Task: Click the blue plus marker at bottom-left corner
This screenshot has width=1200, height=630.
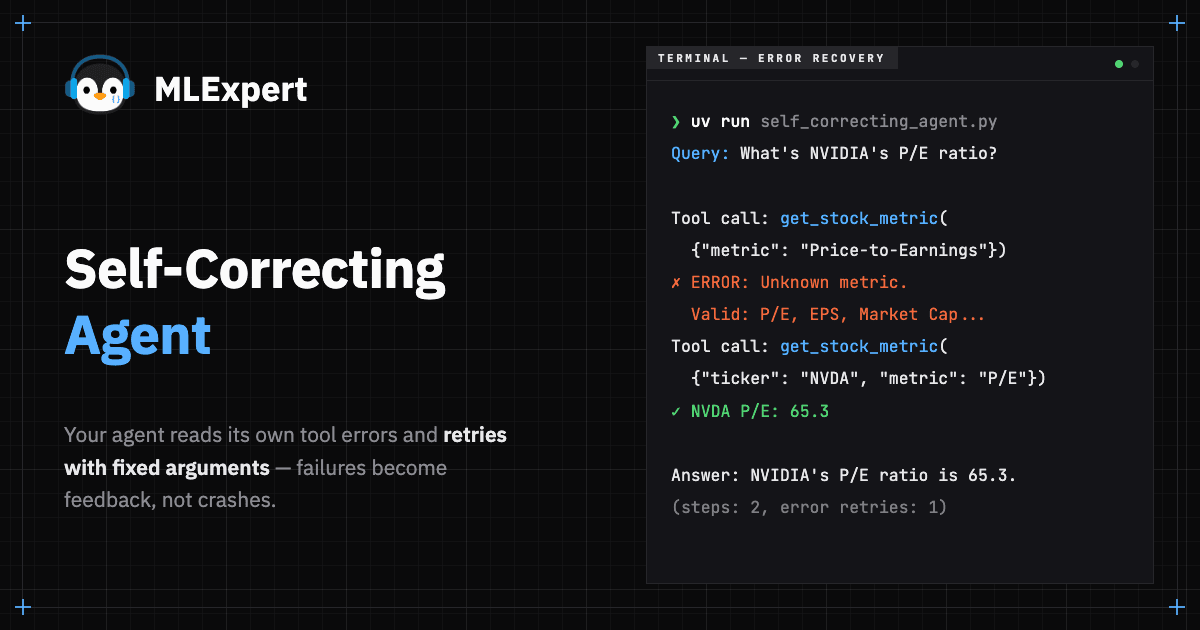Action: click(x=24, y=607)
